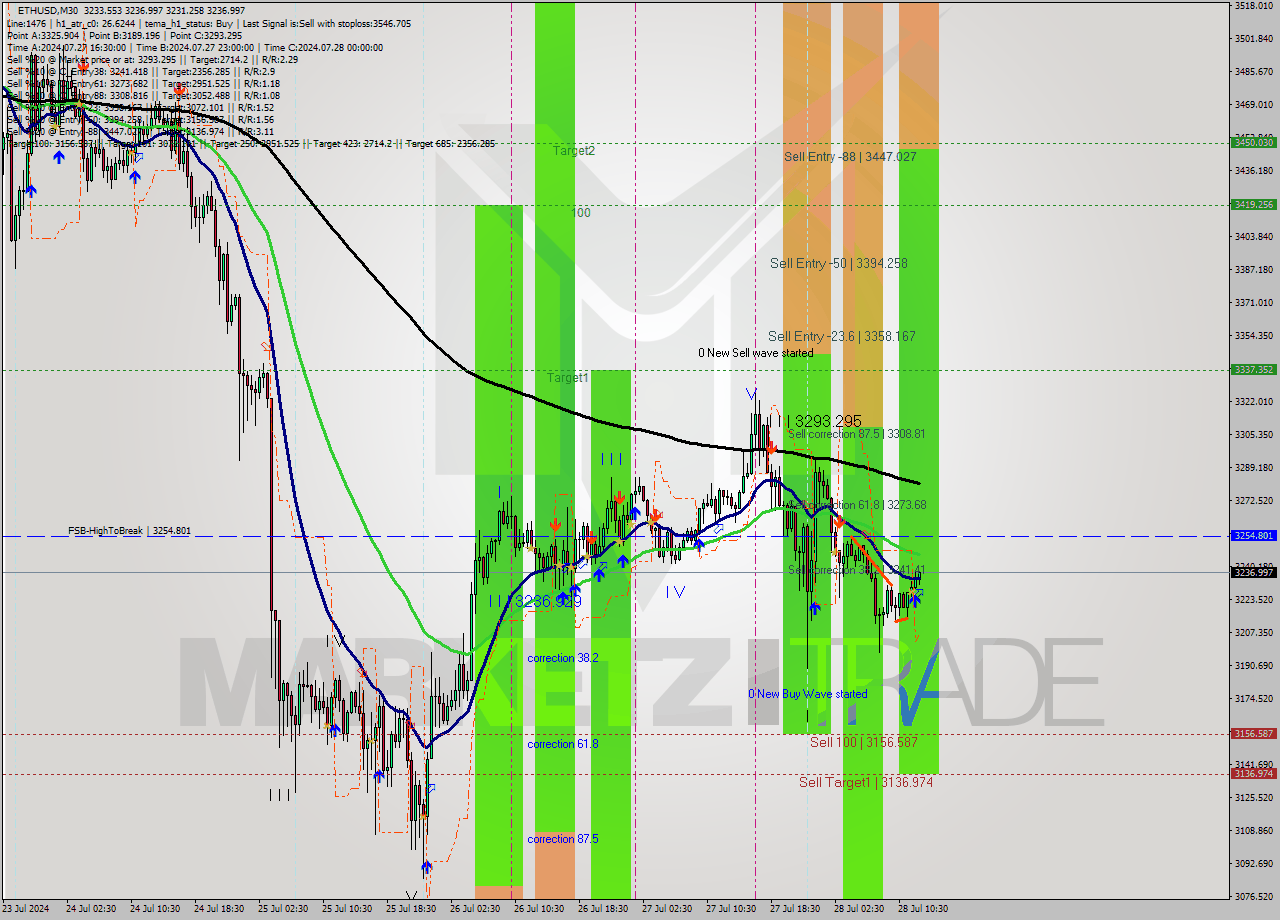Click the 3518.010 price axis value
The width and height of the screenshot is (1280, 920).
click(x=1254, y=6)
